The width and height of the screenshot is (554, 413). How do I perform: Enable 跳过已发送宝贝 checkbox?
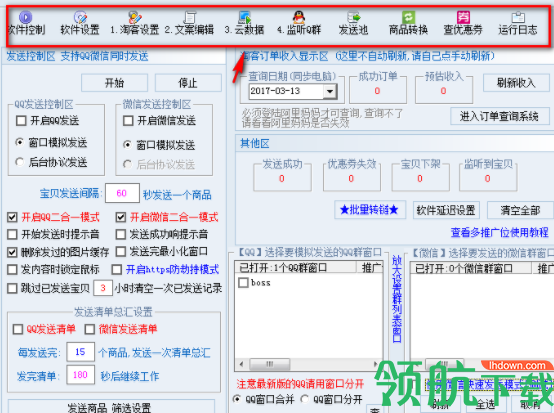click(12, 288)
